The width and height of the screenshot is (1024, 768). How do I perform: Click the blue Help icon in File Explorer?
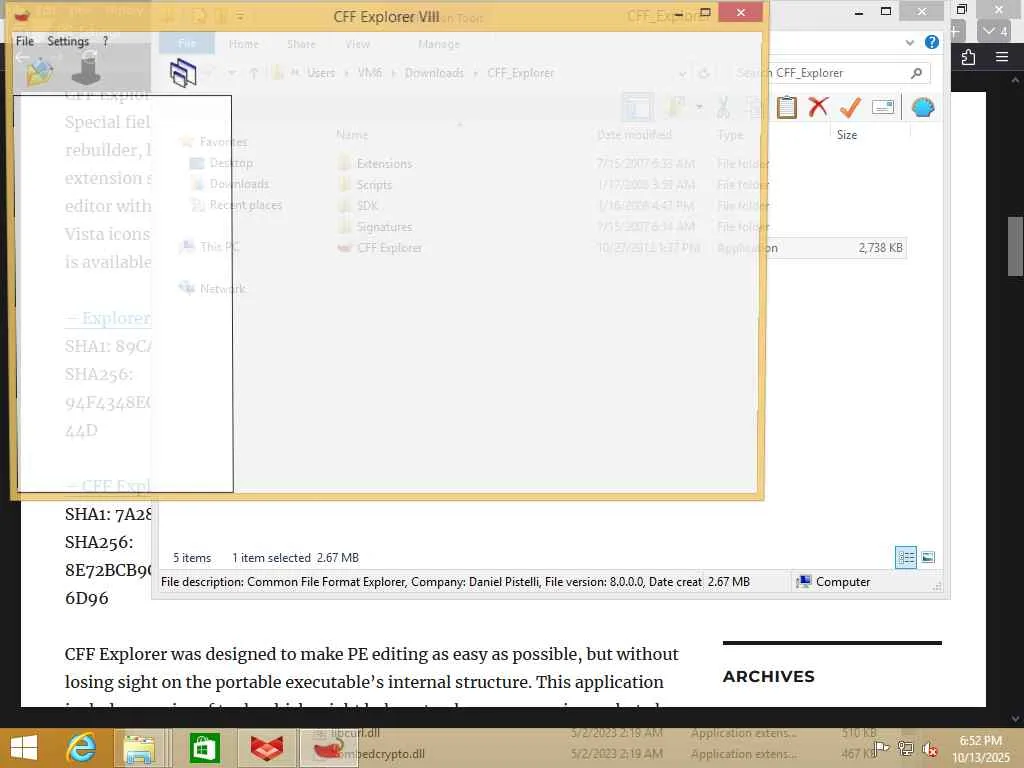(x=932, y=42)
